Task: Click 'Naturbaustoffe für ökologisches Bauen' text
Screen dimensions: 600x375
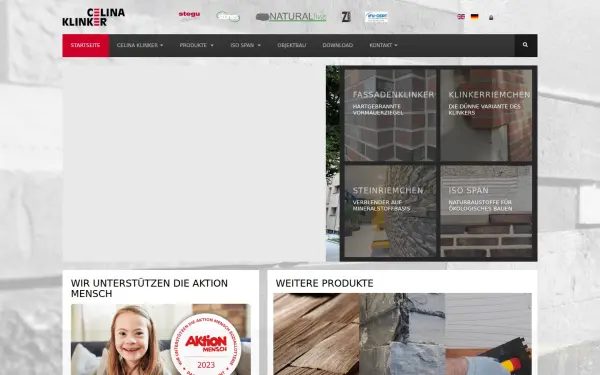Action: 480,205
